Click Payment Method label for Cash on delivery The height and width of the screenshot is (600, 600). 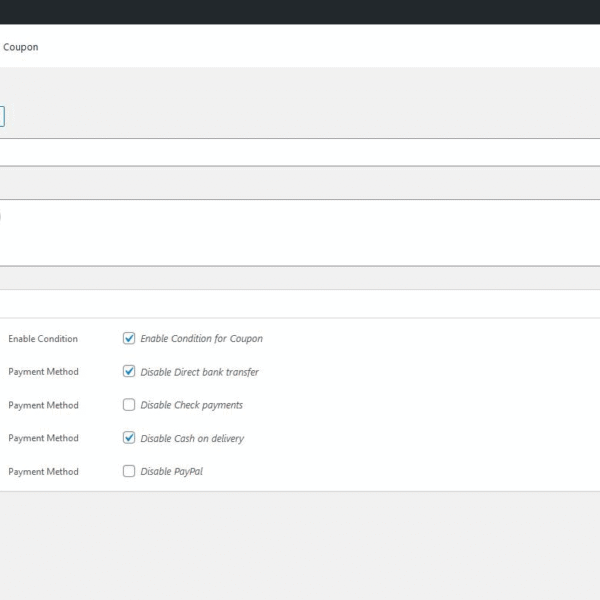(x=43, y=438)
